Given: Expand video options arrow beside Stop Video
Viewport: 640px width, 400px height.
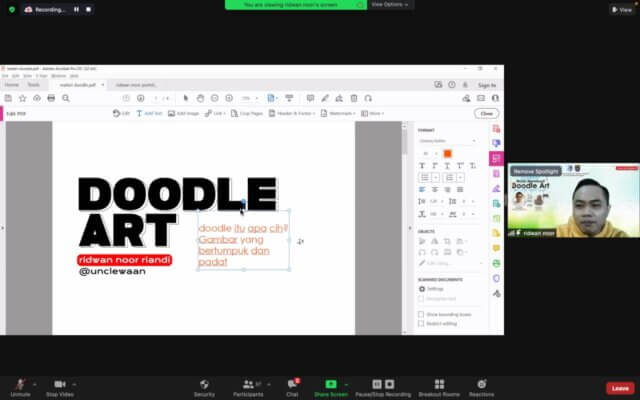Looking at the screenshot, I should [74, 384].
